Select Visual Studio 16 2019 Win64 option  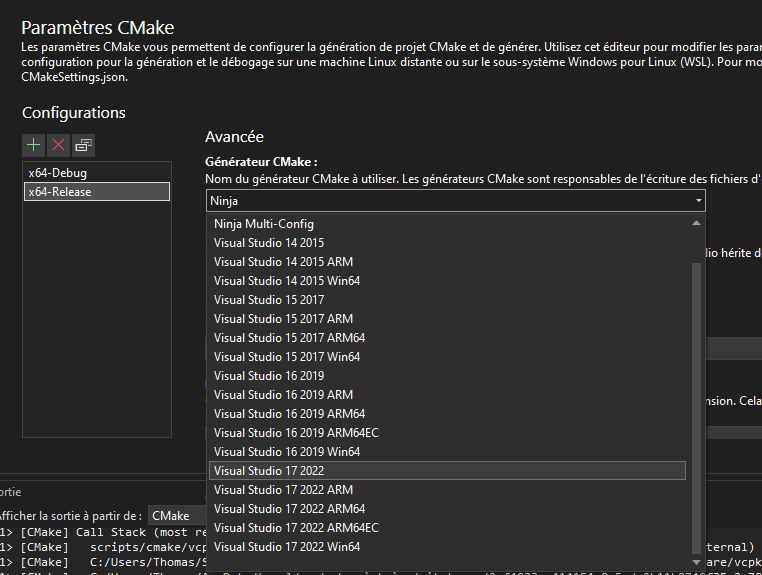(x=286, y=452)
